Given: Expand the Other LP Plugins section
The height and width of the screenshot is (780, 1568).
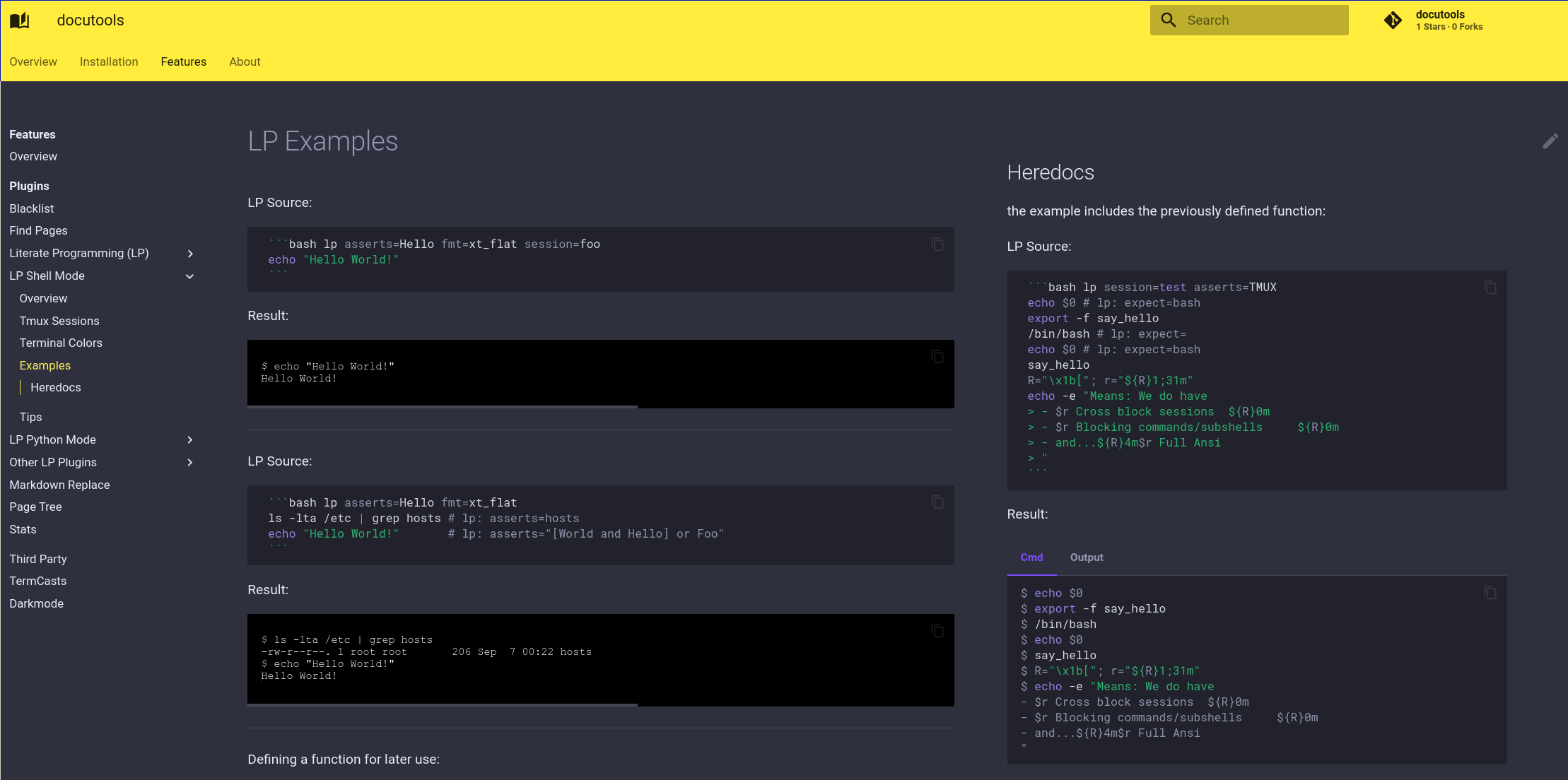Looking at the screenshot, I should click(189, 463).
